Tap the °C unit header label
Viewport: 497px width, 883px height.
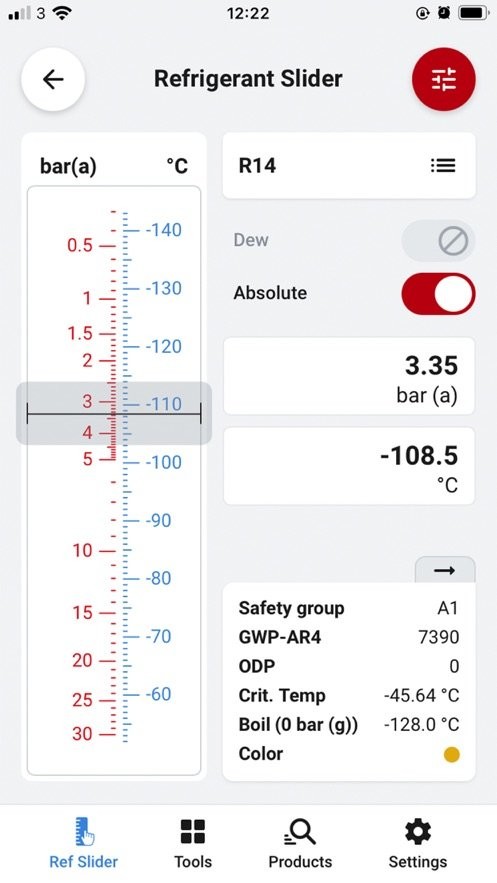(177, 166)
